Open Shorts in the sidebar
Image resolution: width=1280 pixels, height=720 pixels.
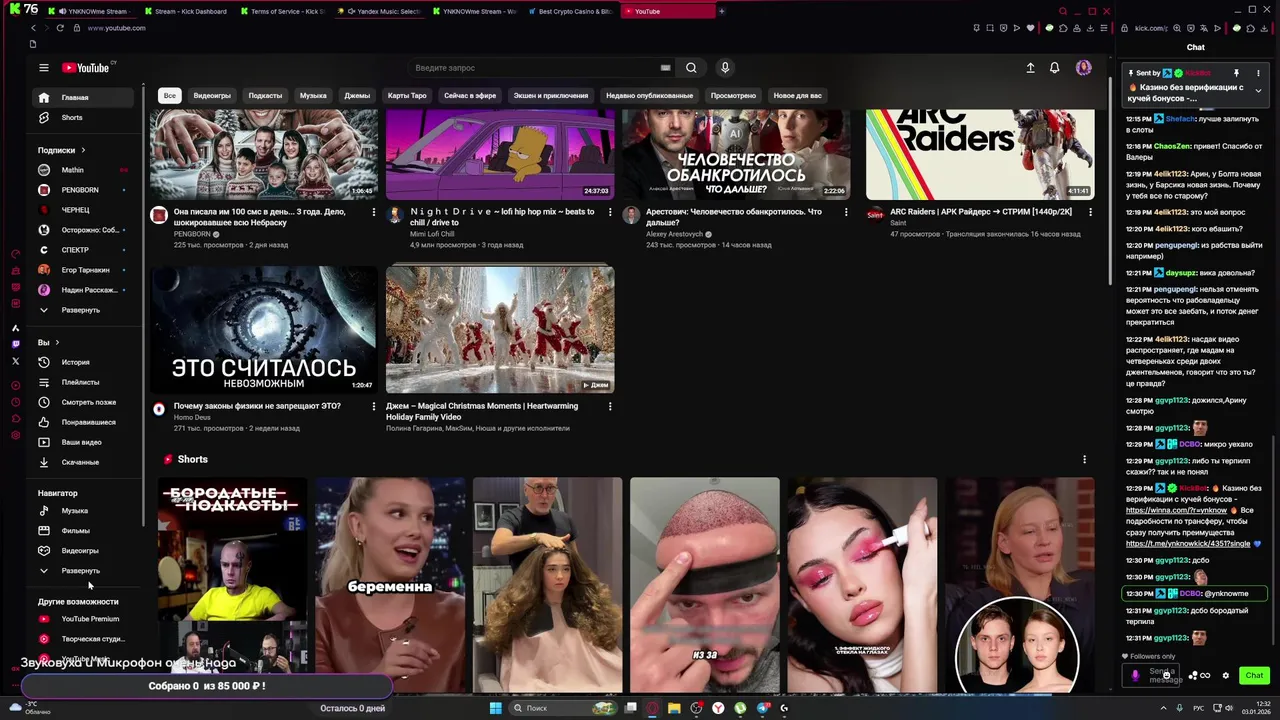(x=82, y=118)
